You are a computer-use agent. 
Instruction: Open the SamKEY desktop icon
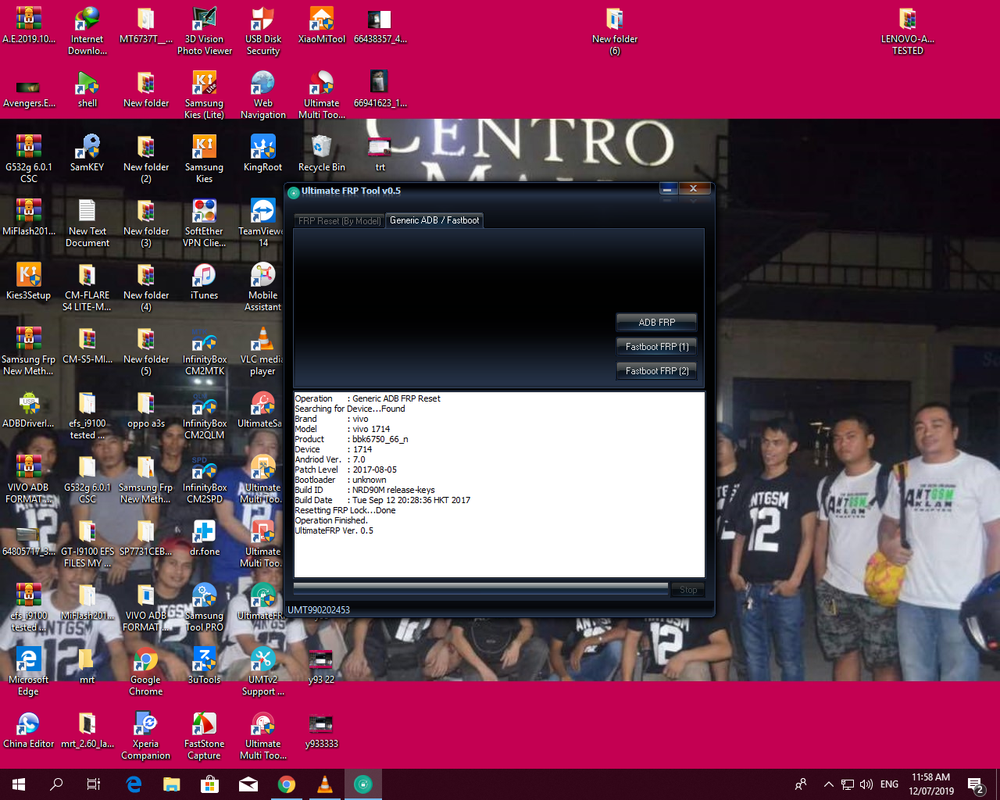click(x=87, y=153)
